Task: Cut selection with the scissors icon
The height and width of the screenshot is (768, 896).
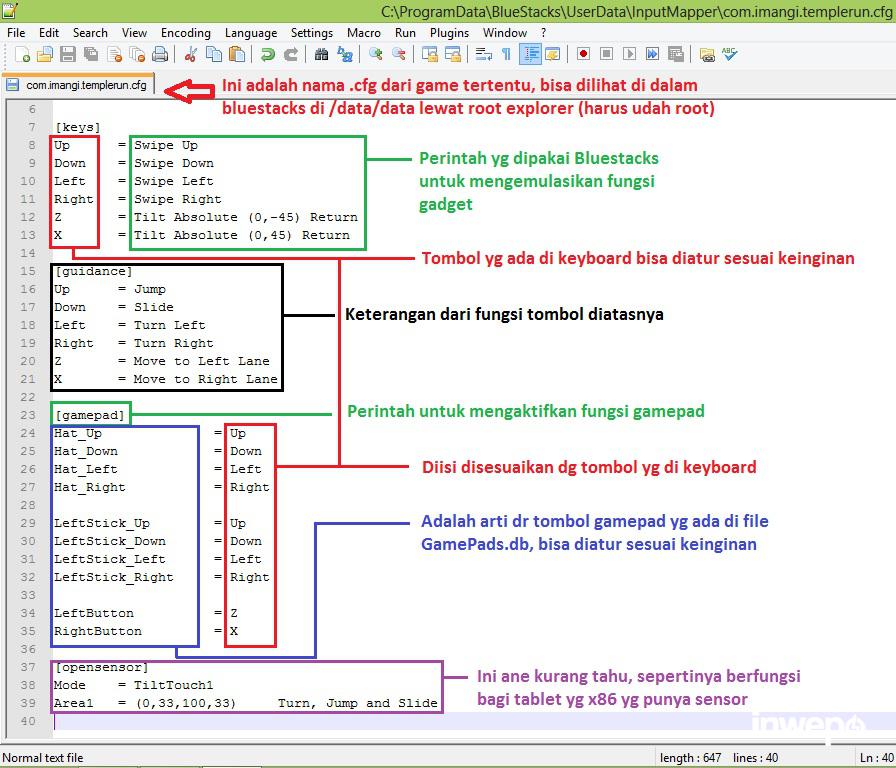Action: click(x=190, y=55)
